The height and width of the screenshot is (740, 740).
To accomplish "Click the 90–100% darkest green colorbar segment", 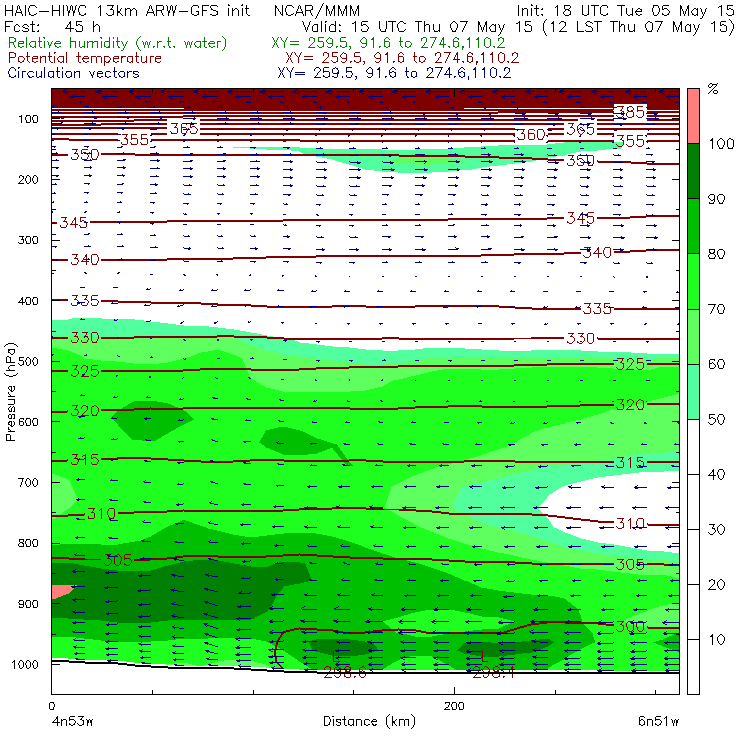I will click(x=693, y=171).
